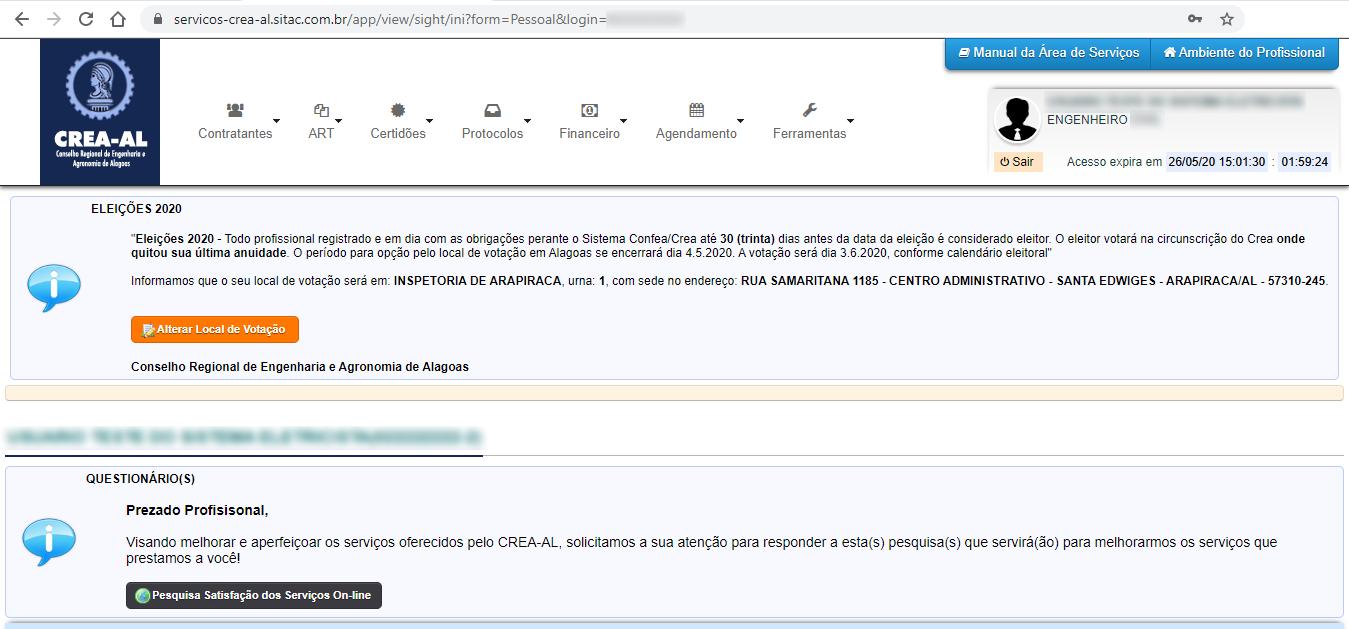Click Alterar Local de Votação button
1349x629 pixels.
[215, 329]
